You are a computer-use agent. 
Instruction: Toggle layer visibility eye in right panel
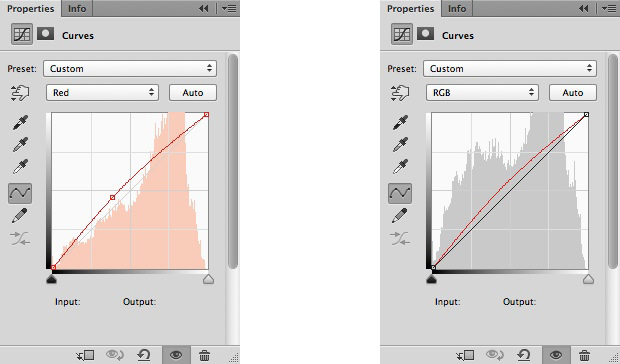click(x=556, y=355)
